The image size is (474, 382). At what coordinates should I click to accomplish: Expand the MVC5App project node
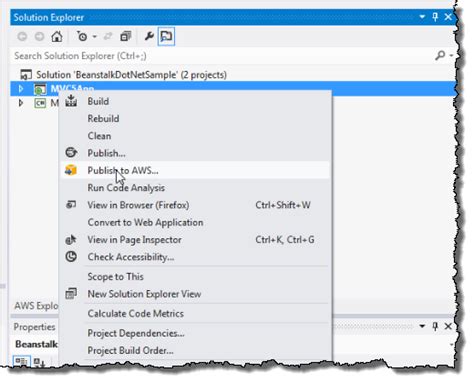pos(21,89)
